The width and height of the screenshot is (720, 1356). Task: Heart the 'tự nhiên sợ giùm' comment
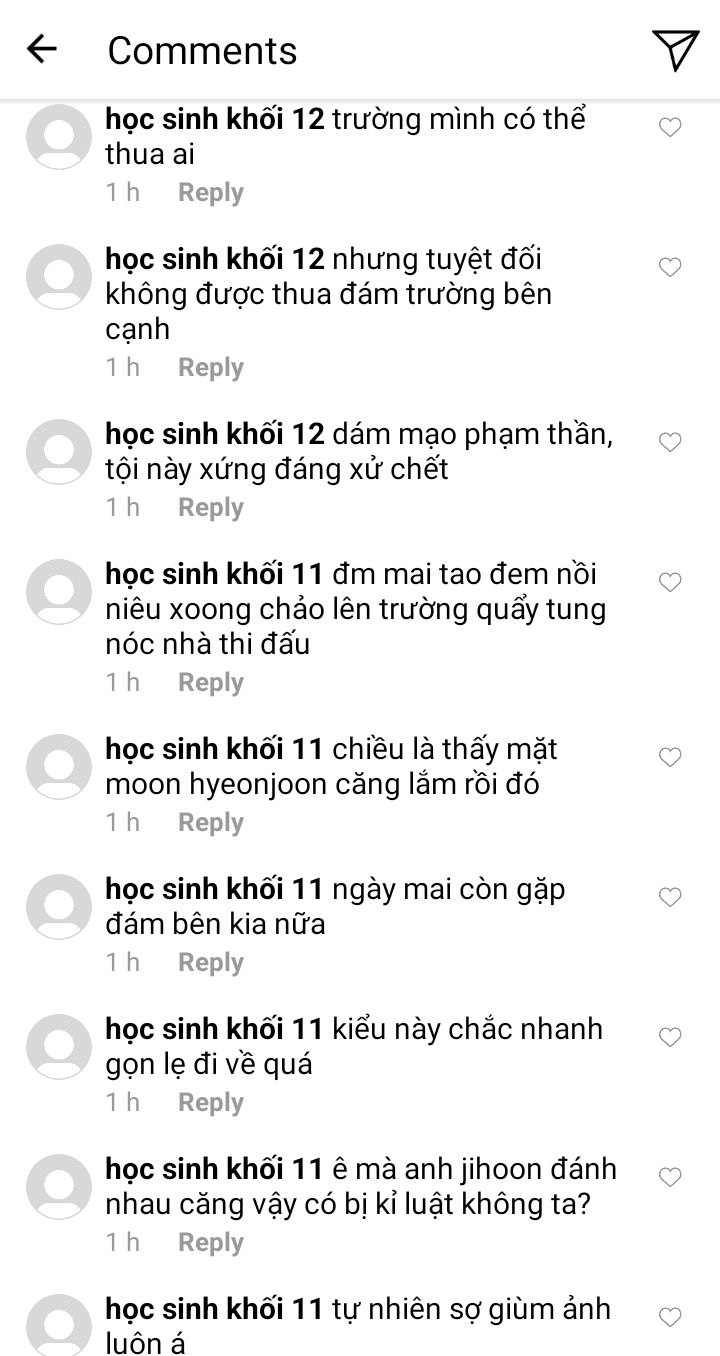(670, 1317)
